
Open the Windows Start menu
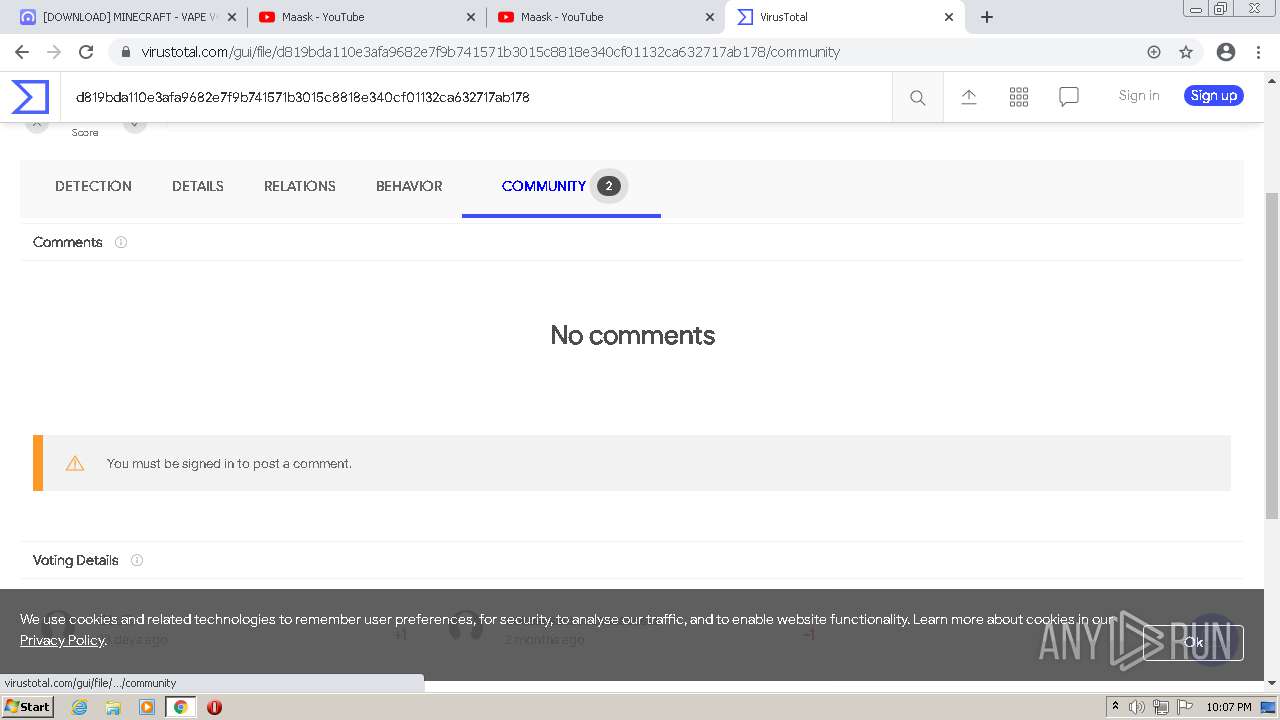tap(27, 706)
